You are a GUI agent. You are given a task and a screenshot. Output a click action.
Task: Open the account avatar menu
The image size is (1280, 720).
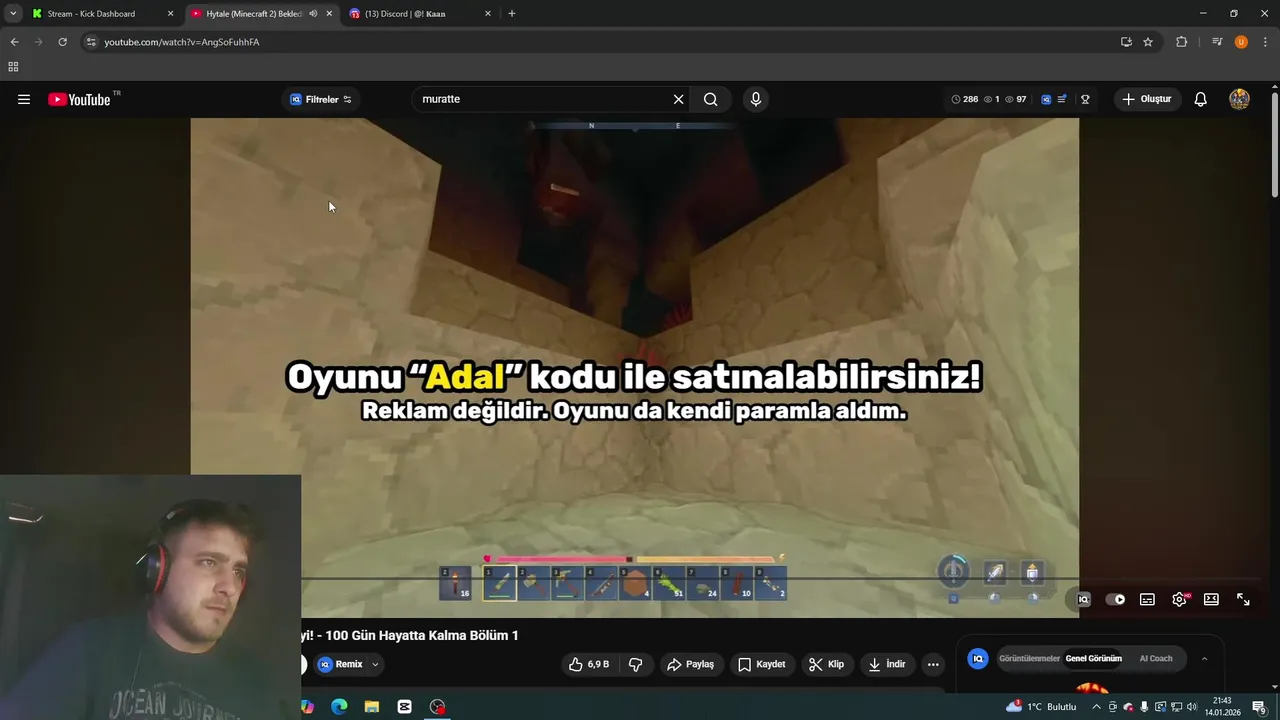tap(1239, 99)
